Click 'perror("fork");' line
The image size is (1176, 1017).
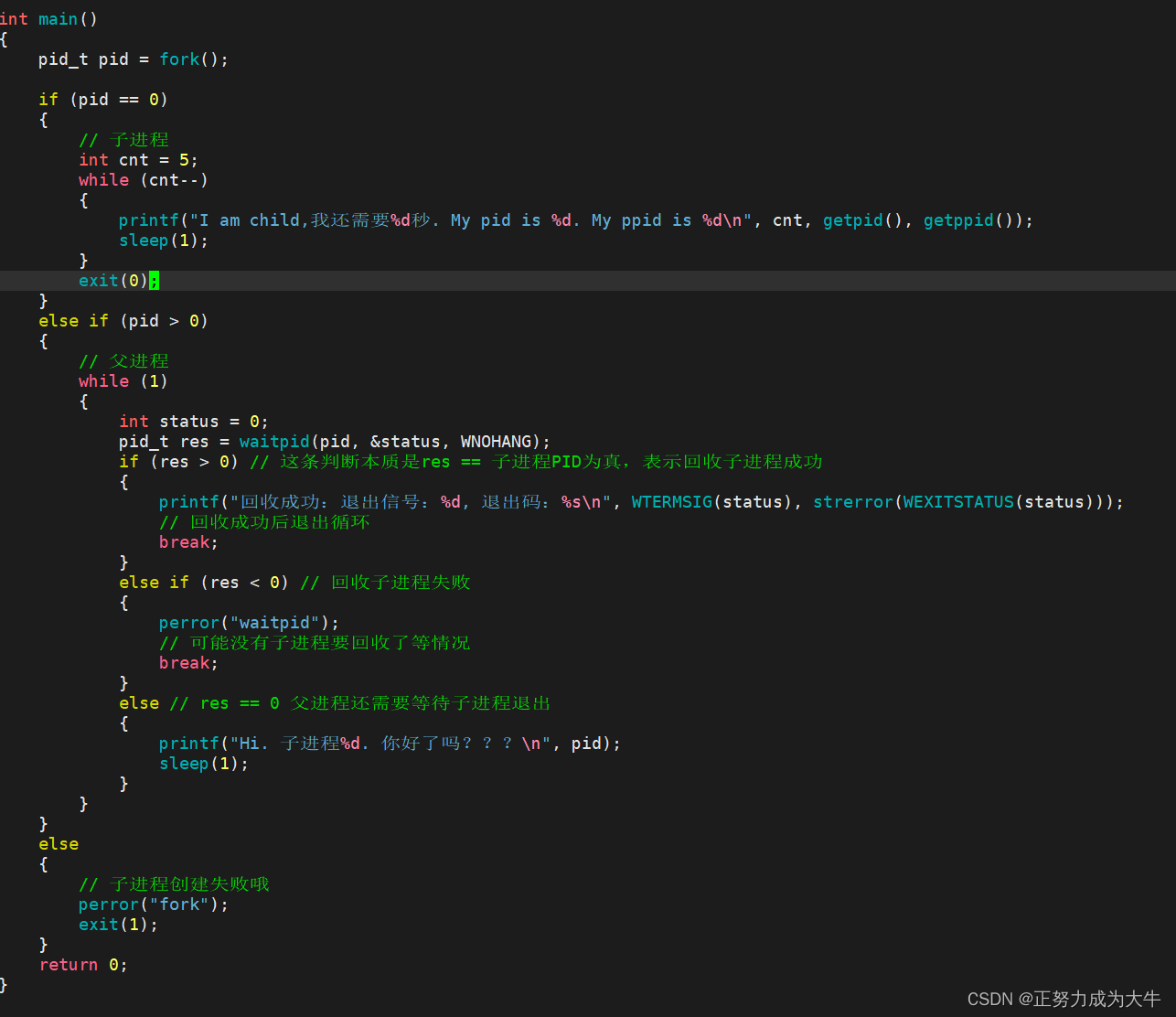coord(154,905)
